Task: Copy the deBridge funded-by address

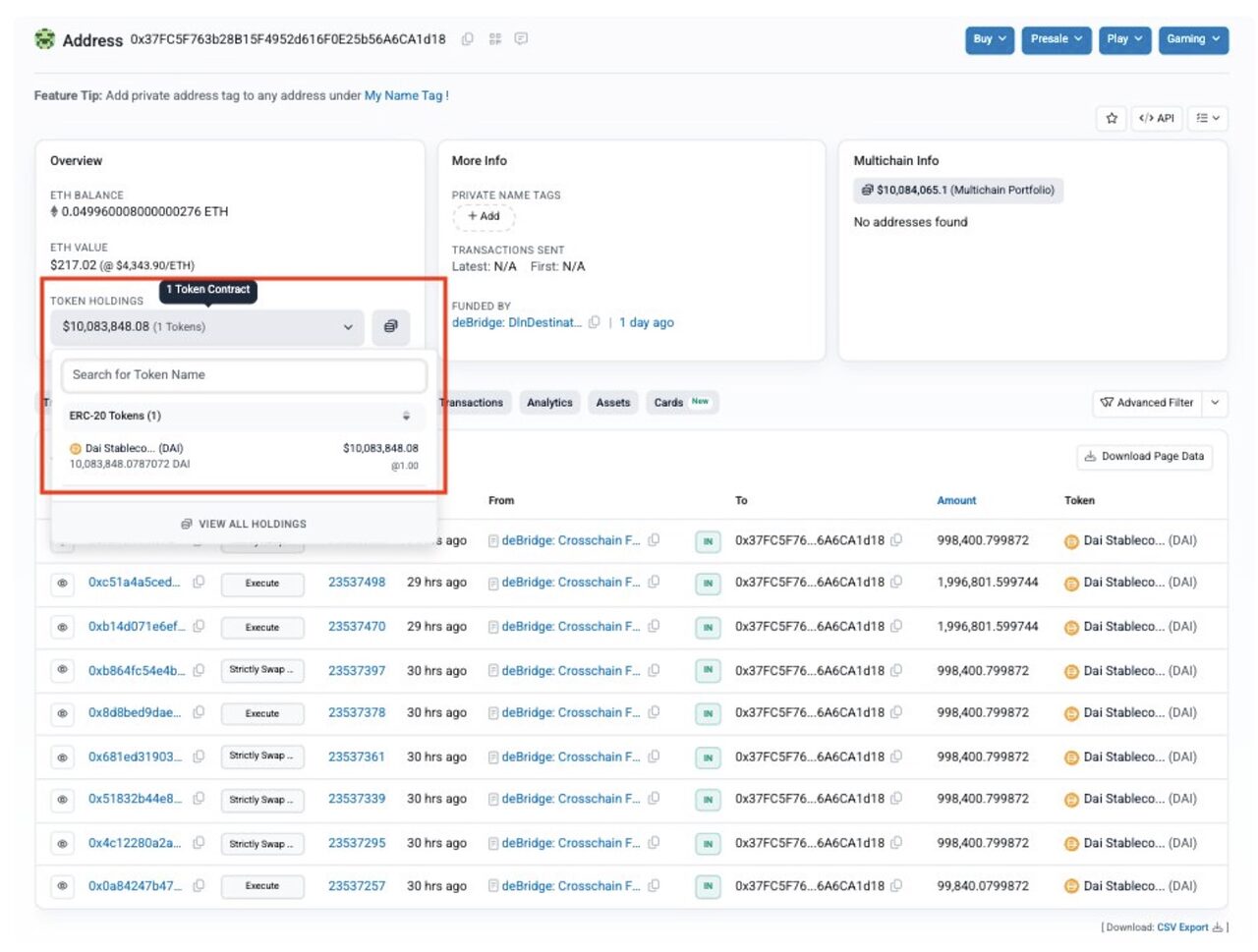Action: click(x=594, y=322)
